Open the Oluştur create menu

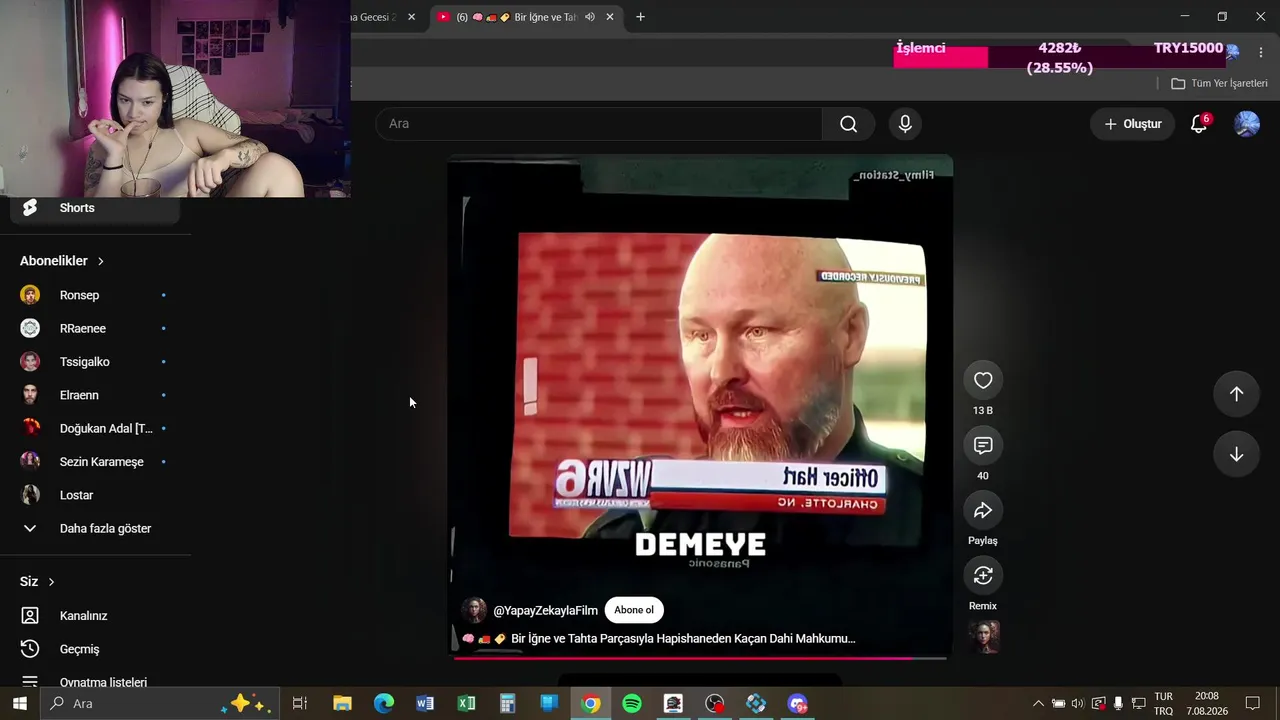tap(1132, 124)
